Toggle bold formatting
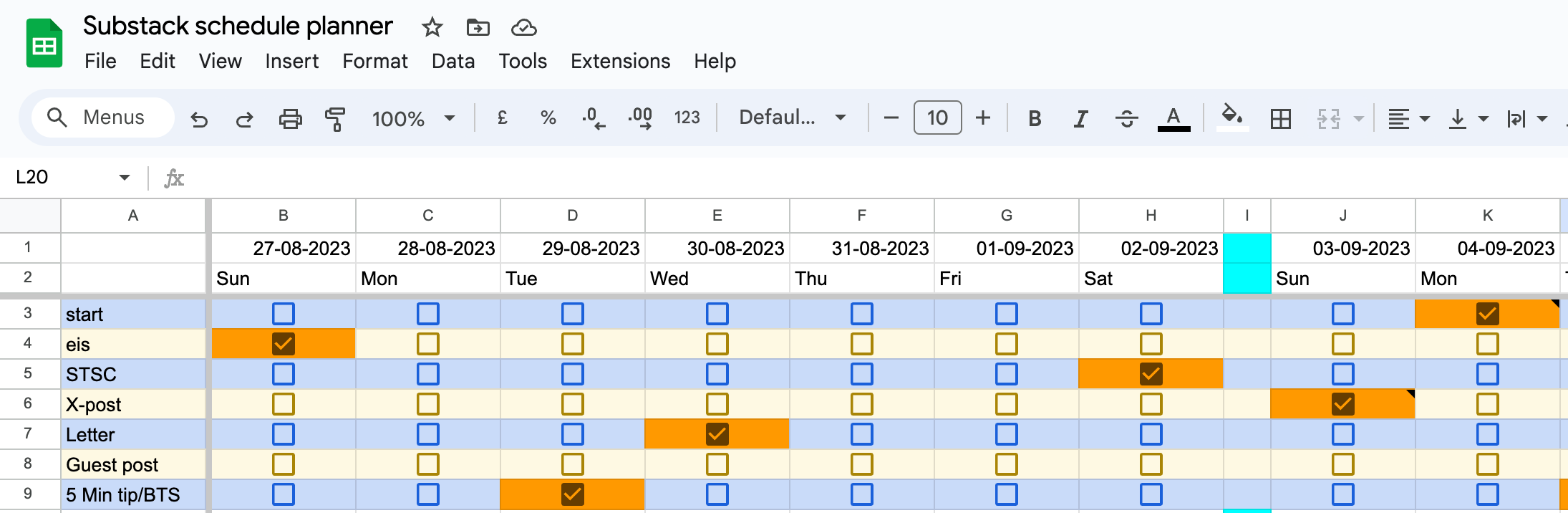Image resolution: width=1568 pixels, height=513 pixels. 1035,118
